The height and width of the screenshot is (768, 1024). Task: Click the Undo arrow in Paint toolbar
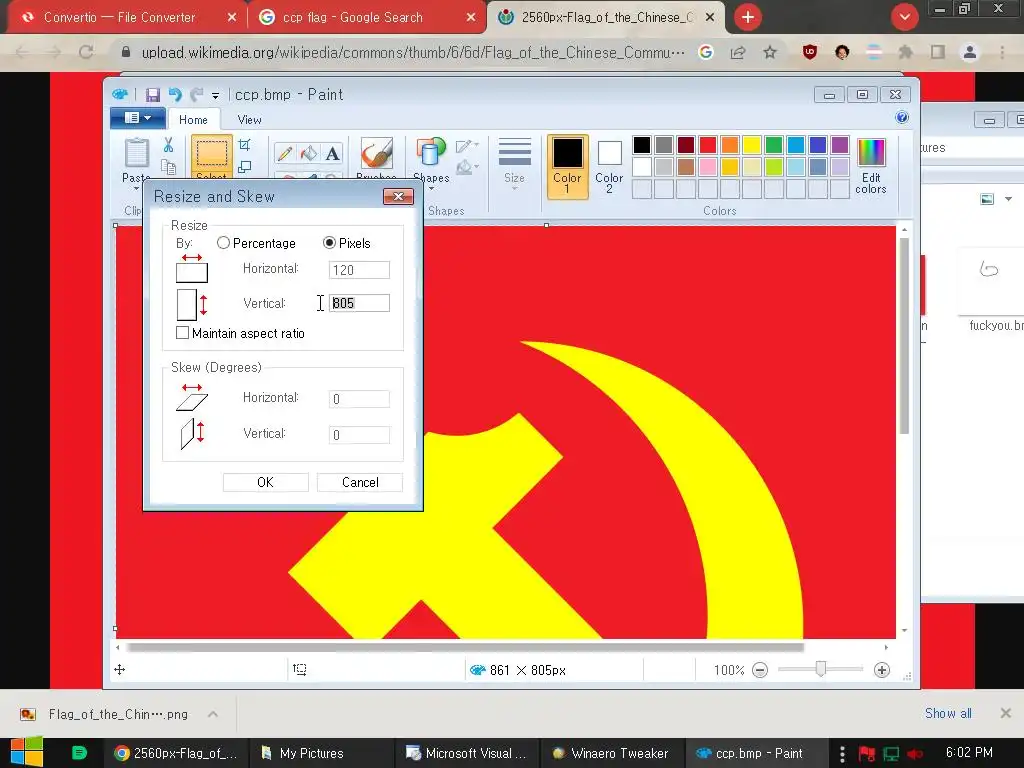175,95
